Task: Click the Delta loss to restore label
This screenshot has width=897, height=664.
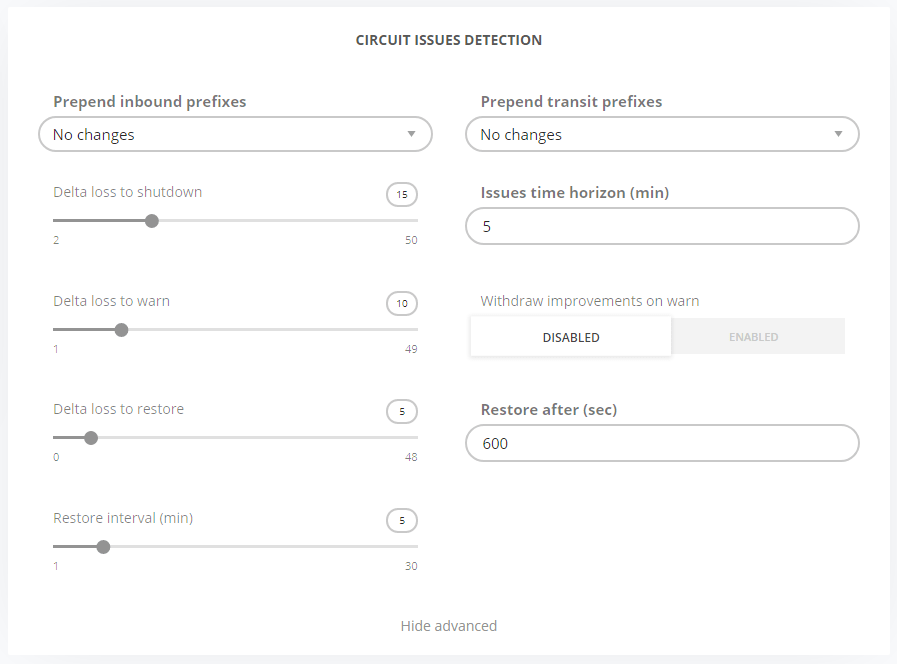Action: (x=118, y=409)
